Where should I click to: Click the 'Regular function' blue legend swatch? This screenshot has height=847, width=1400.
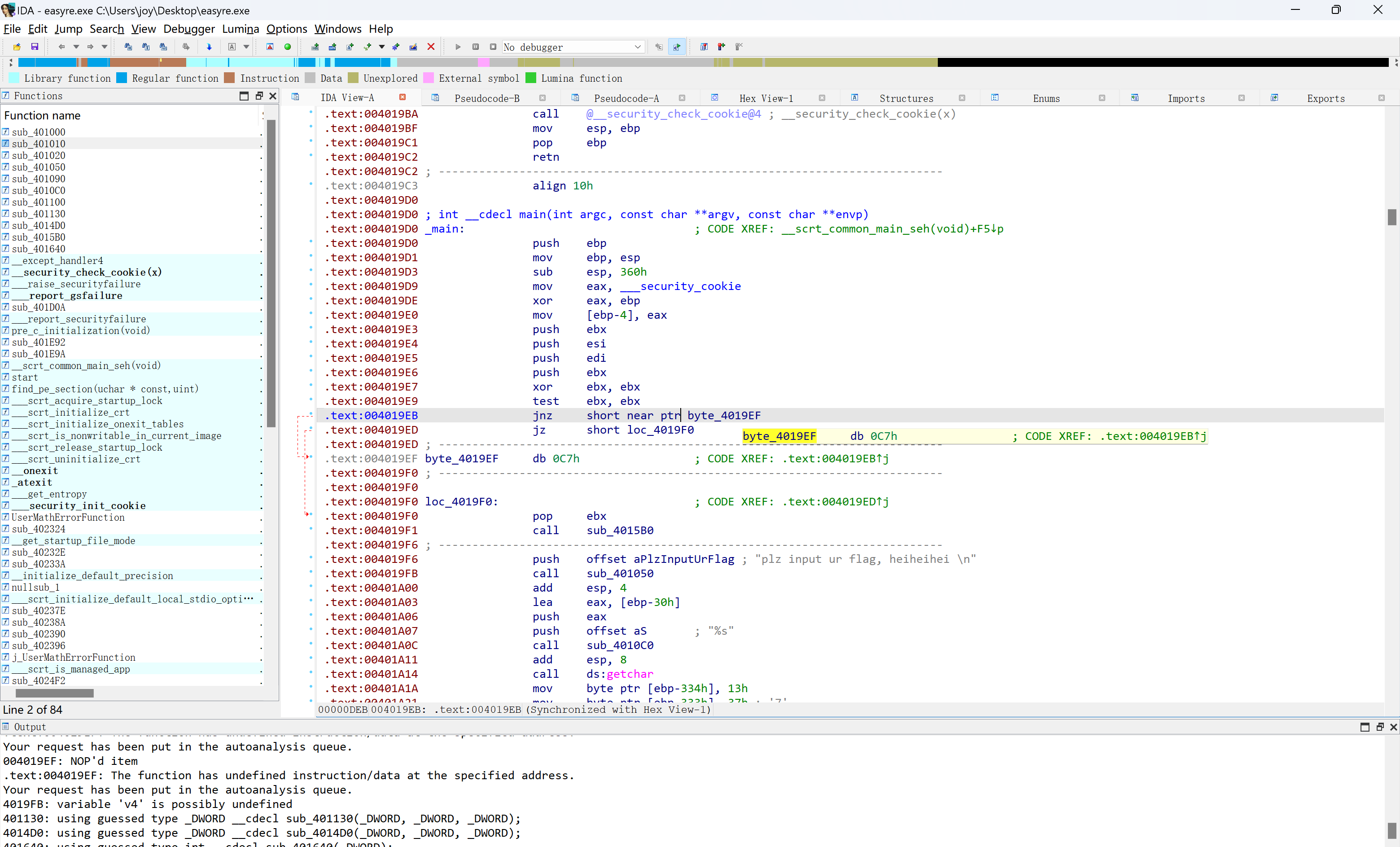tap(122, 78)
